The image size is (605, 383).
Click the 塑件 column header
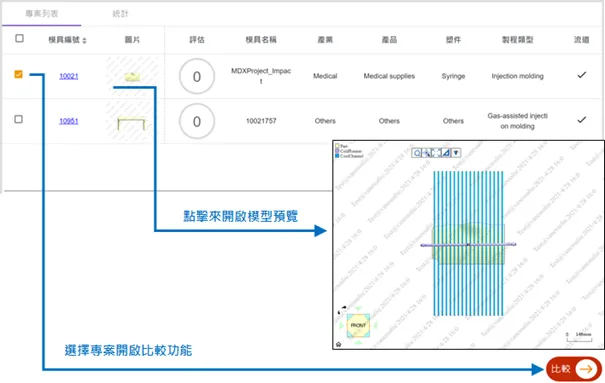point(453,40)
